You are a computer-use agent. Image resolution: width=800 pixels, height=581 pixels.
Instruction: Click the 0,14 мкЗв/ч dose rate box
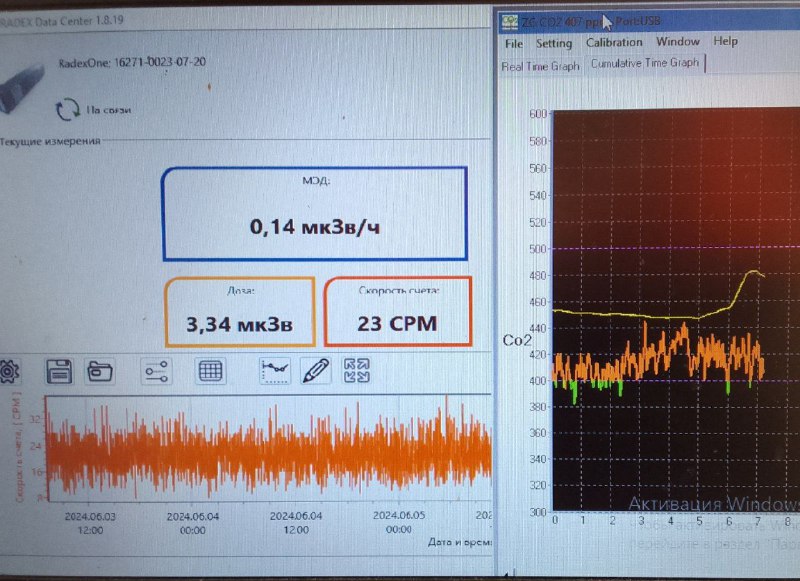click(315, 213)
